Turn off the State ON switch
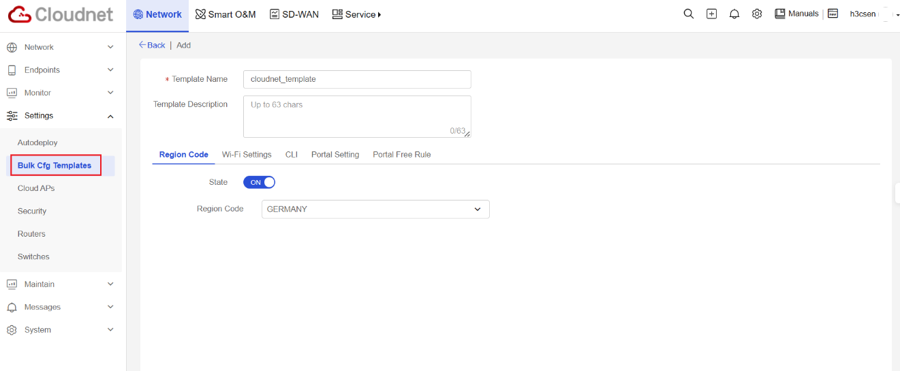Viewport: 900px width, 371px height. [x=259, y=182]
